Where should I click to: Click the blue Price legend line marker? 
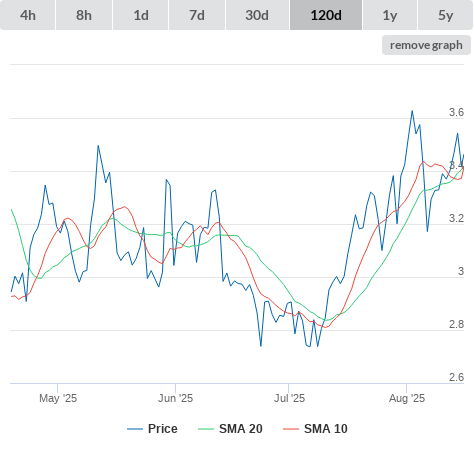pos(135,429)
